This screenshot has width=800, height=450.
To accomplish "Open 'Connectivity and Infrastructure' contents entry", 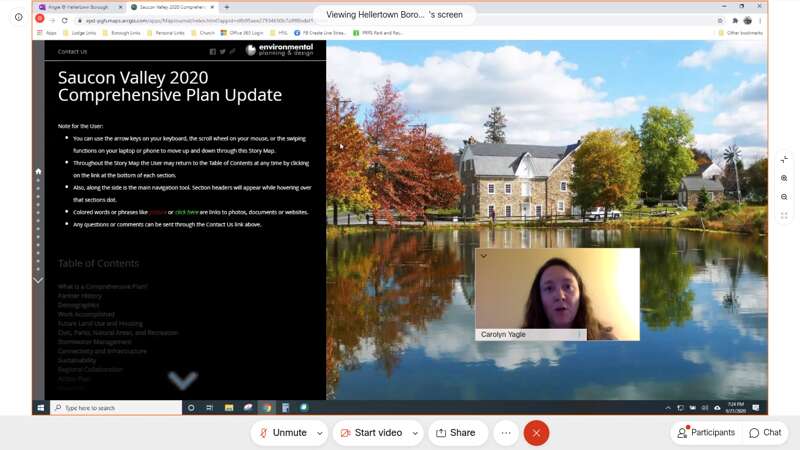I will click(102, 351).
